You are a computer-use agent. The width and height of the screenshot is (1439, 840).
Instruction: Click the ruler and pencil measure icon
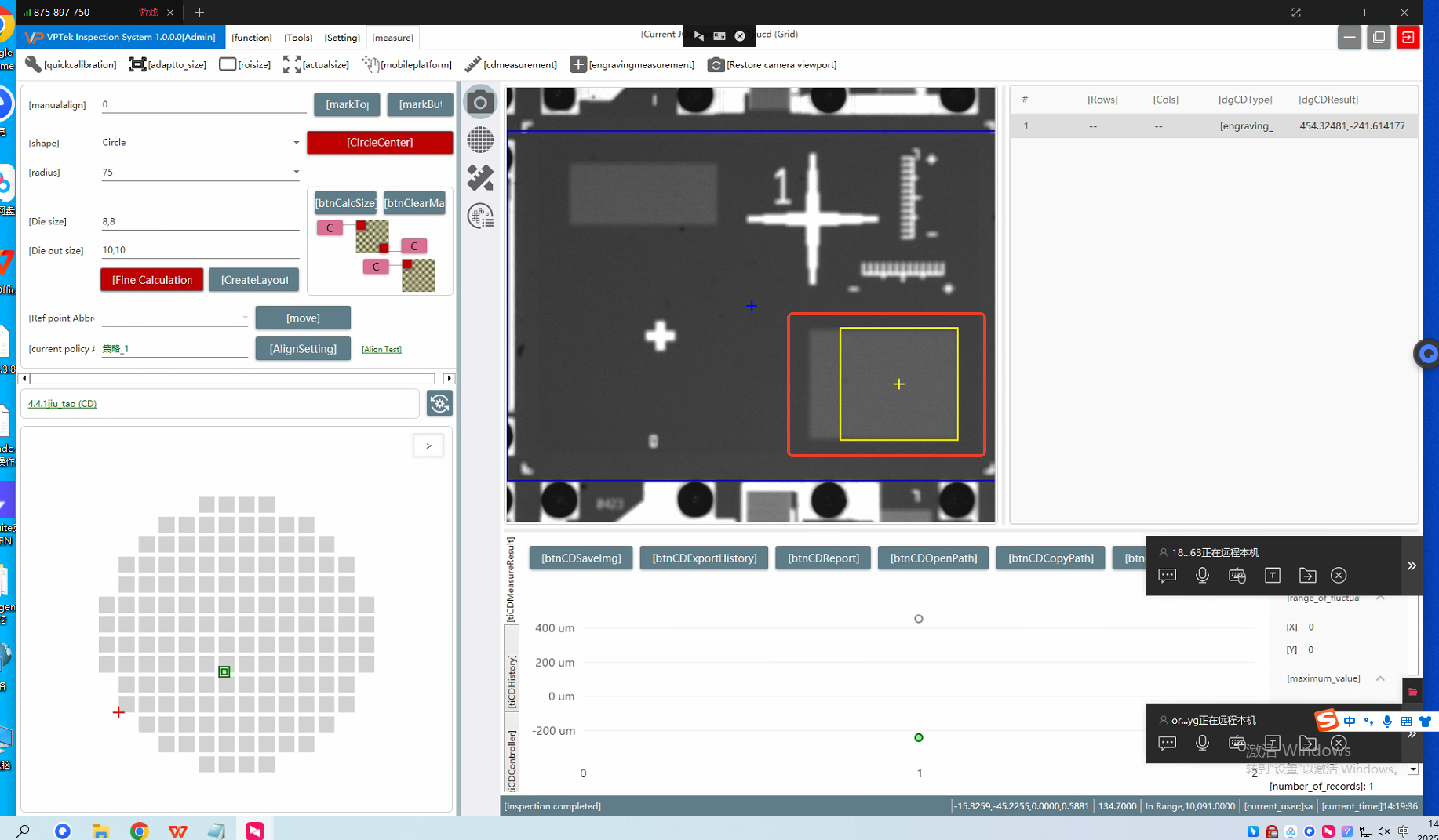pos(480,178)
